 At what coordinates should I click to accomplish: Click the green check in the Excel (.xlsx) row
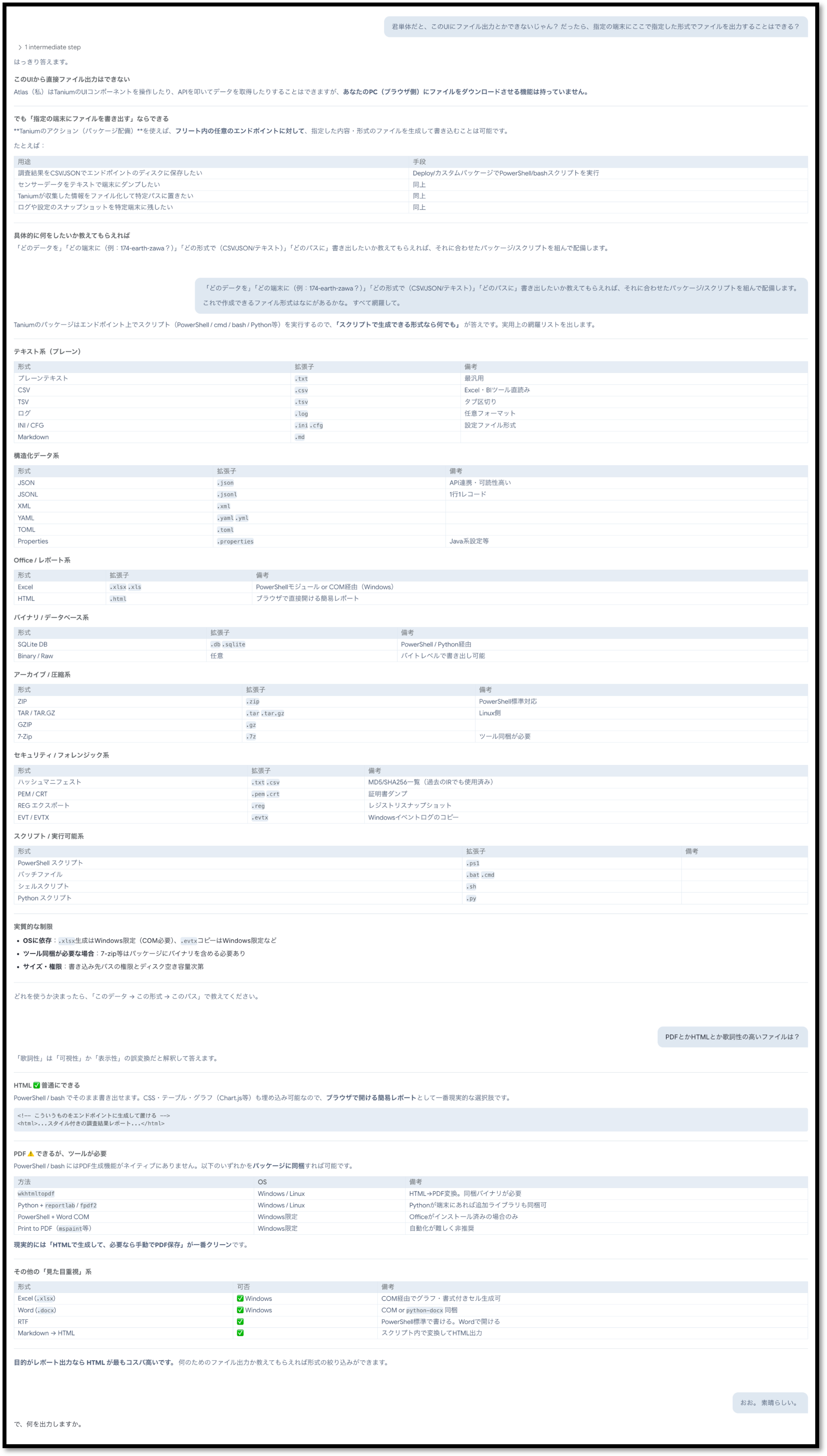tap(240, 1298)
